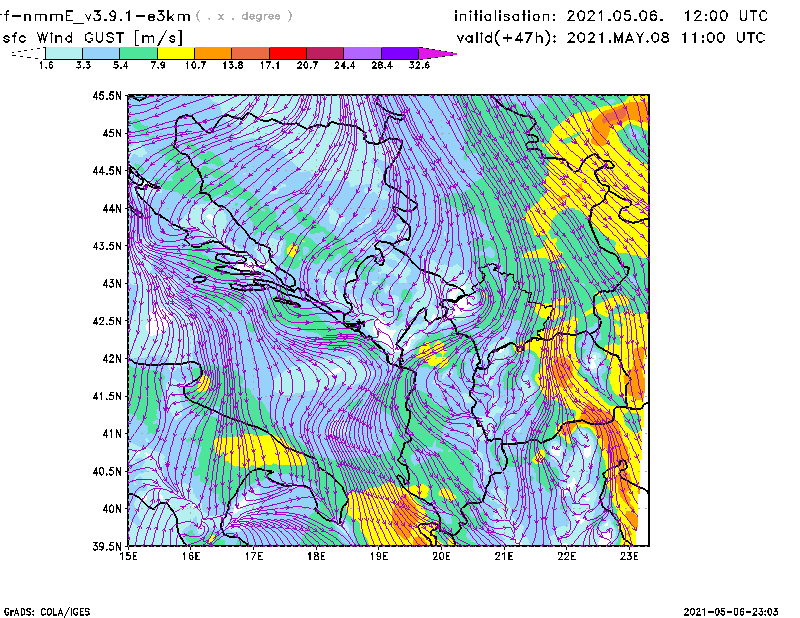
Task: Click the longitude label '20E'
Action: (441, 556)
